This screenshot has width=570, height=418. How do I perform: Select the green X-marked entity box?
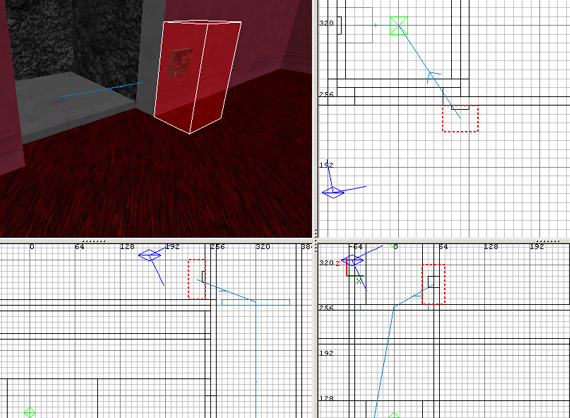398,25
